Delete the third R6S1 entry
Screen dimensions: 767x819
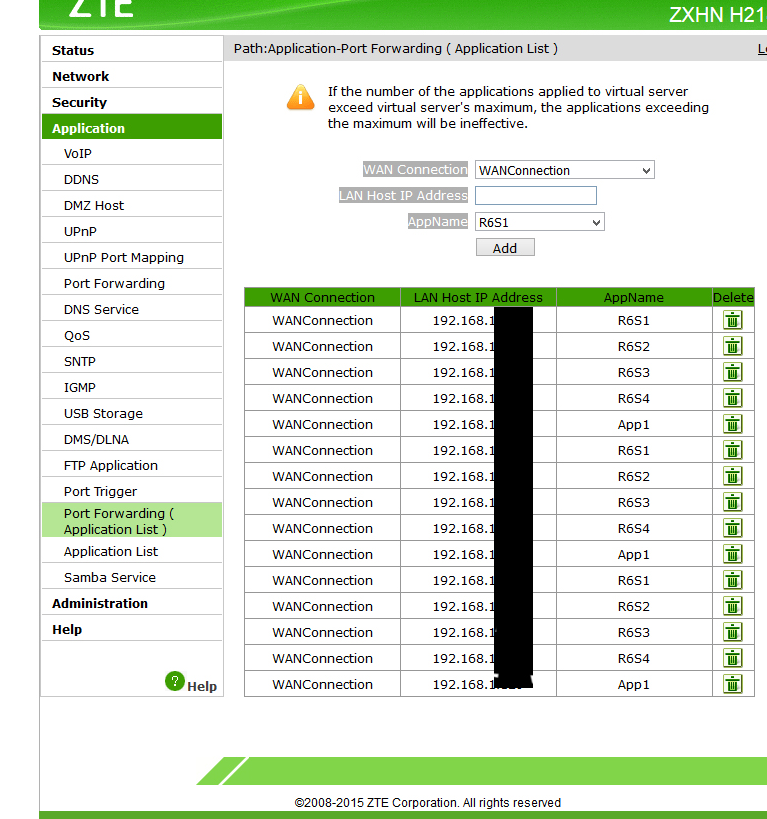point(733,580)
